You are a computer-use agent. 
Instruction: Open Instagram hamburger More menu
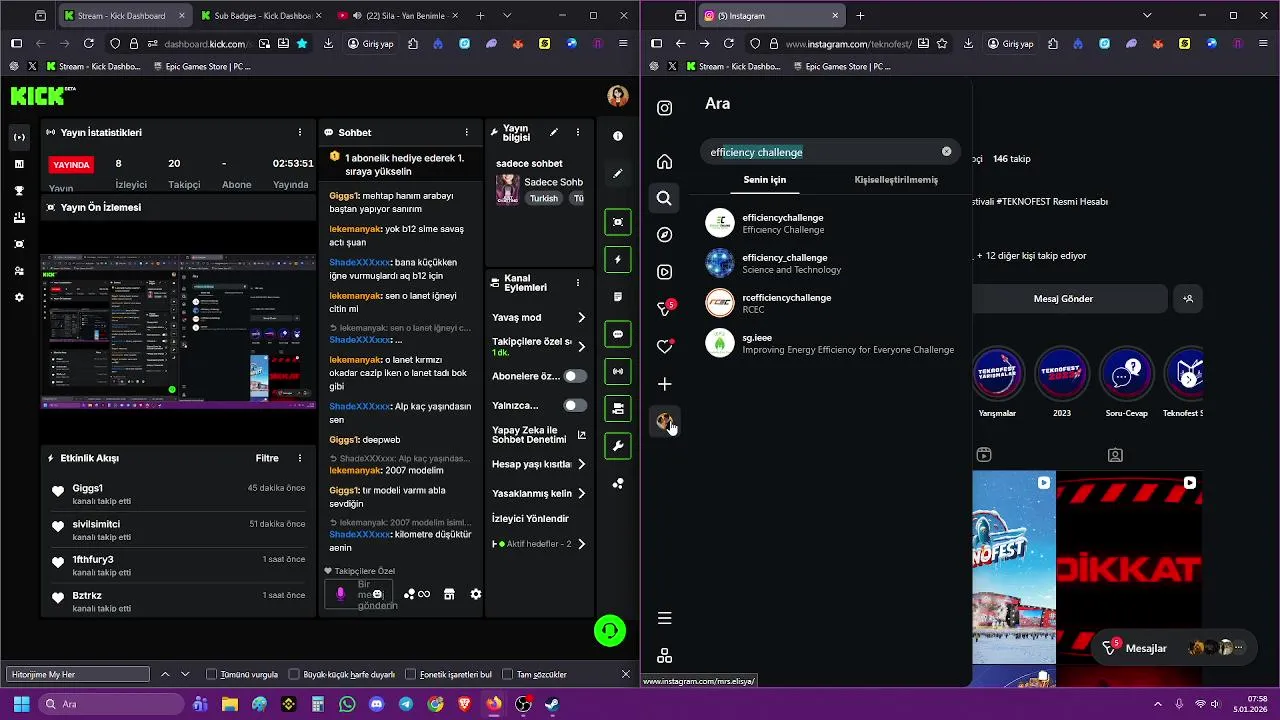coord(664,618)
